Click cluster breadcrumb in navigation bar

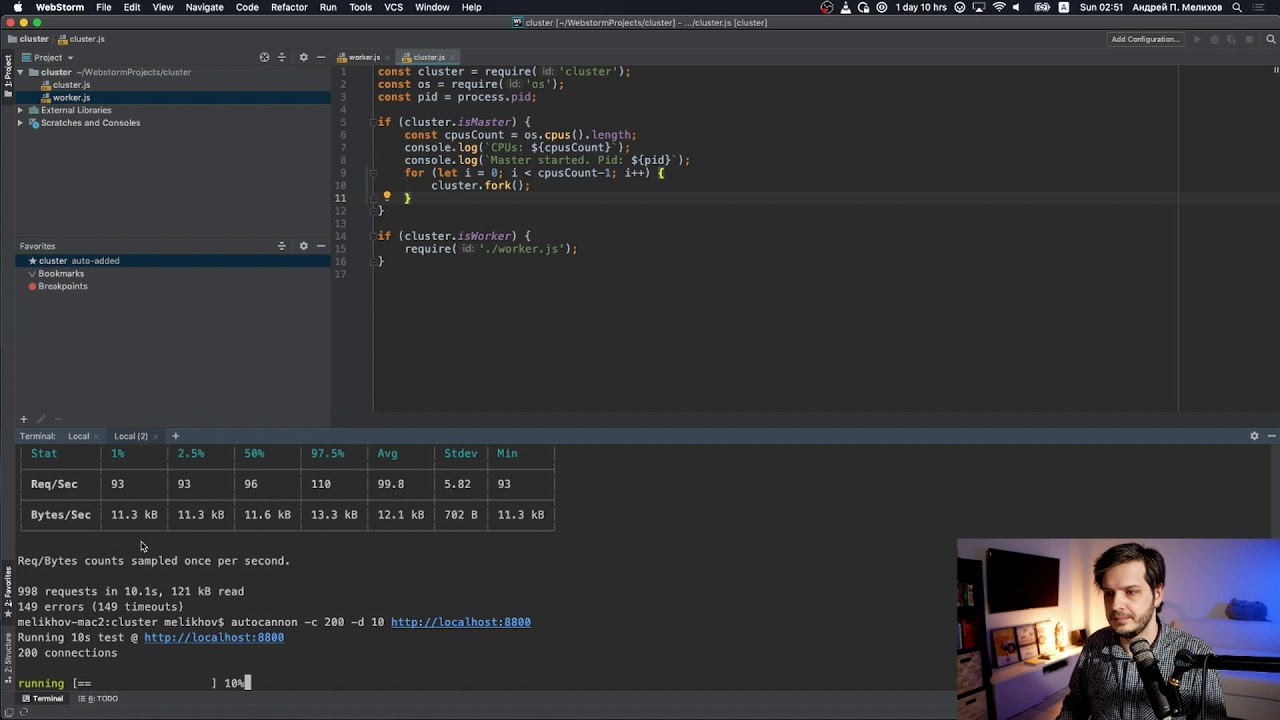click(x=27, y=39)
